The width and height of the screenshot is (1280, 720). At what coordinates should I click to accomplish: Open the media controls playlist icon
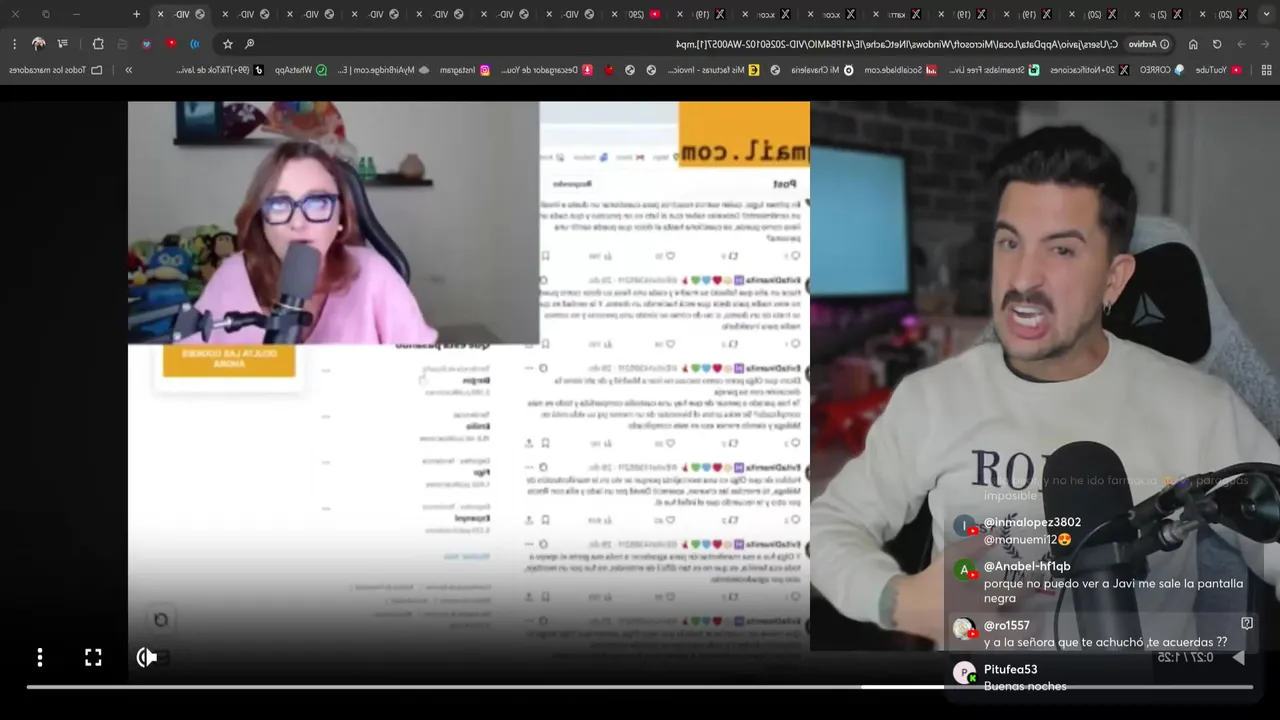pyautogui.click(x=63, y=44)
